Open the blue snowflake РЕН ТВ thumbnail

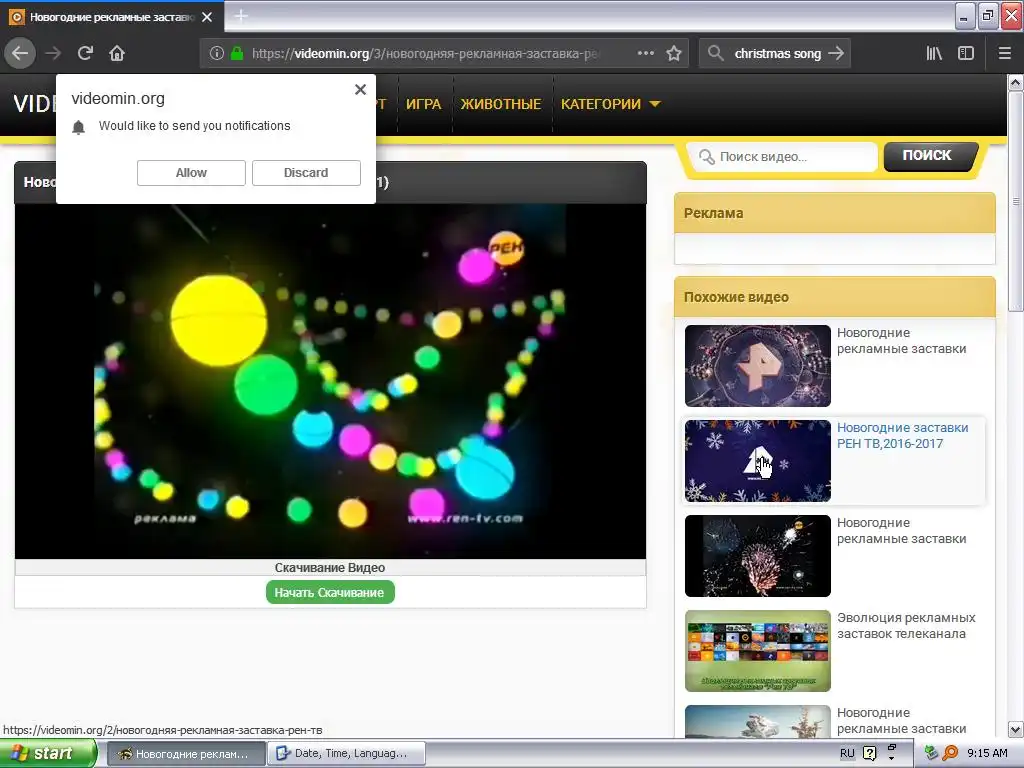(758, 460)
